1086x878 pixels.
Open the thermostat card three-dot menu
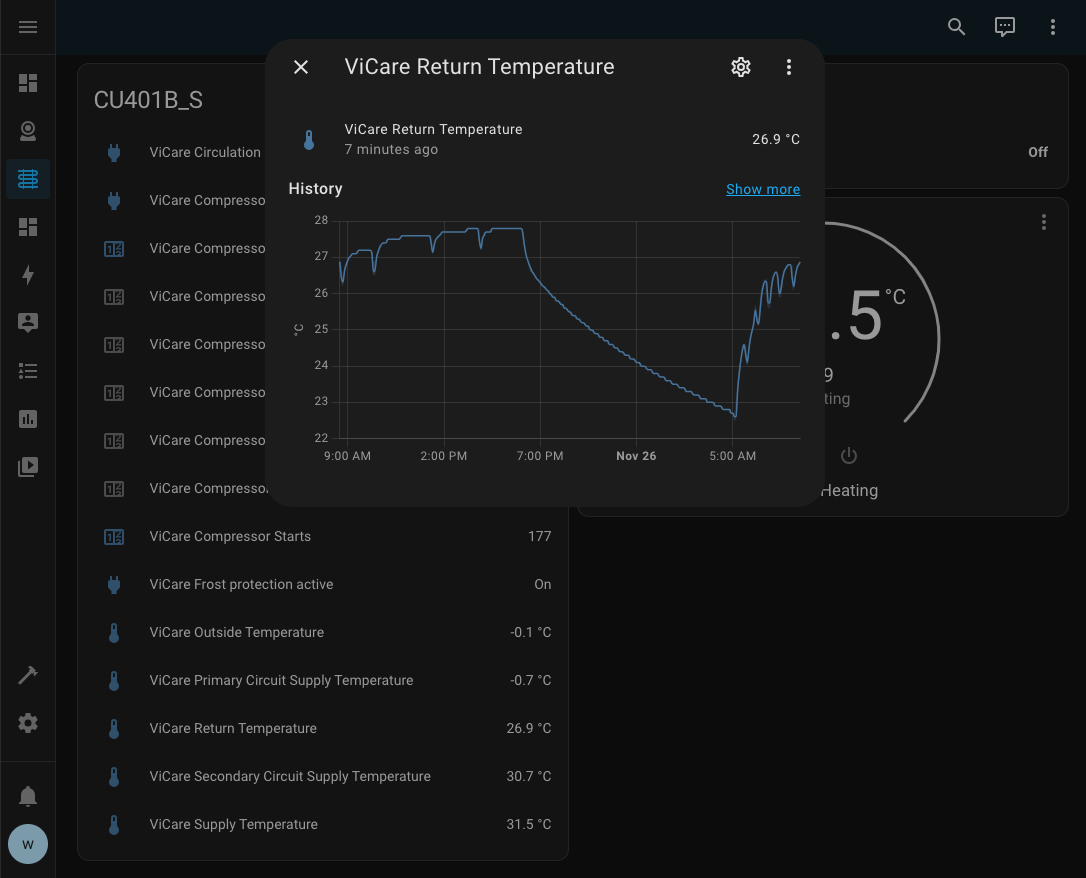[x=1044, y=222]
